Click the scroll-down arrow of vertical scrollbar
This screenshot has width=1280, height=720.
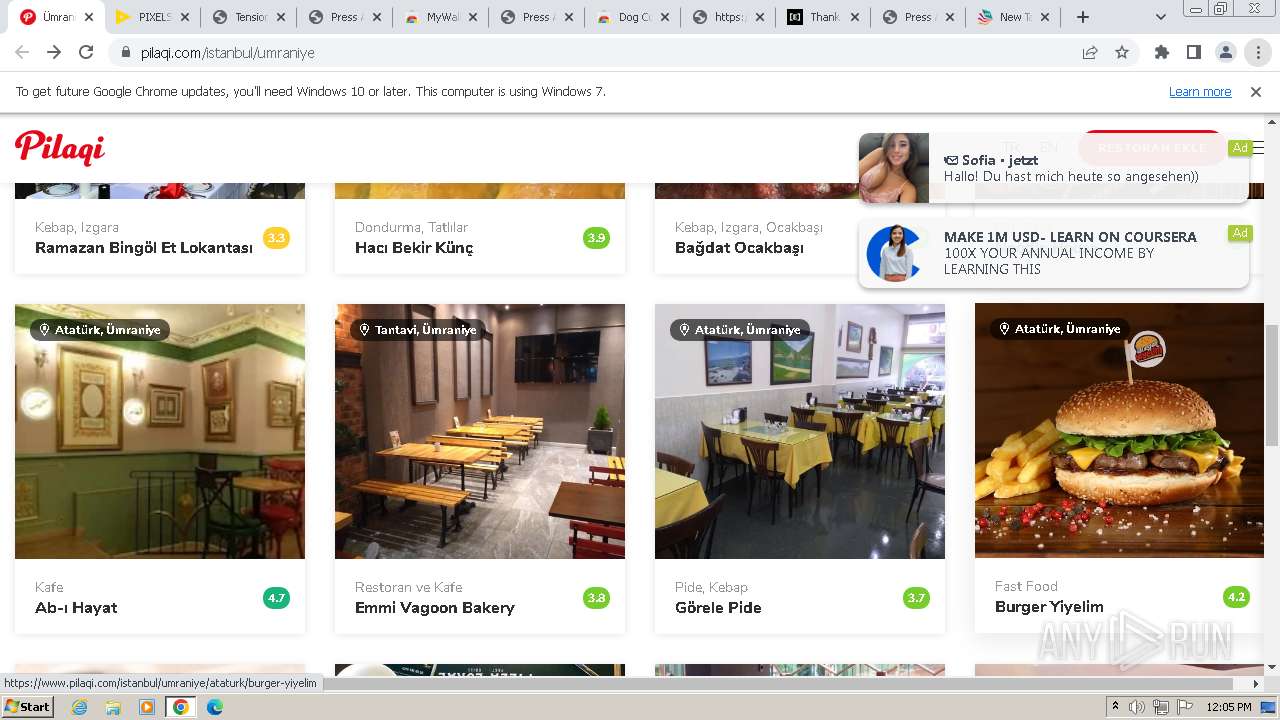[1272, 667]
